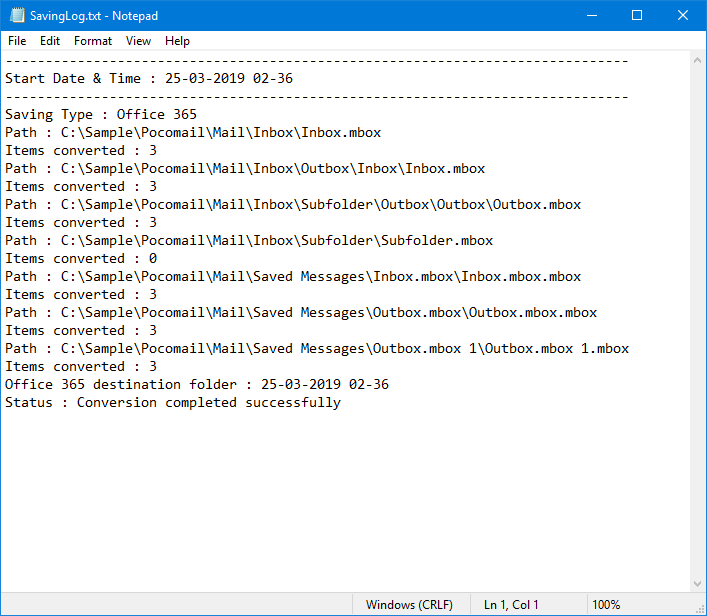Click the 'Start Date & Time' line
Viewport: 707px width, 616px height.
coord(149,78)
